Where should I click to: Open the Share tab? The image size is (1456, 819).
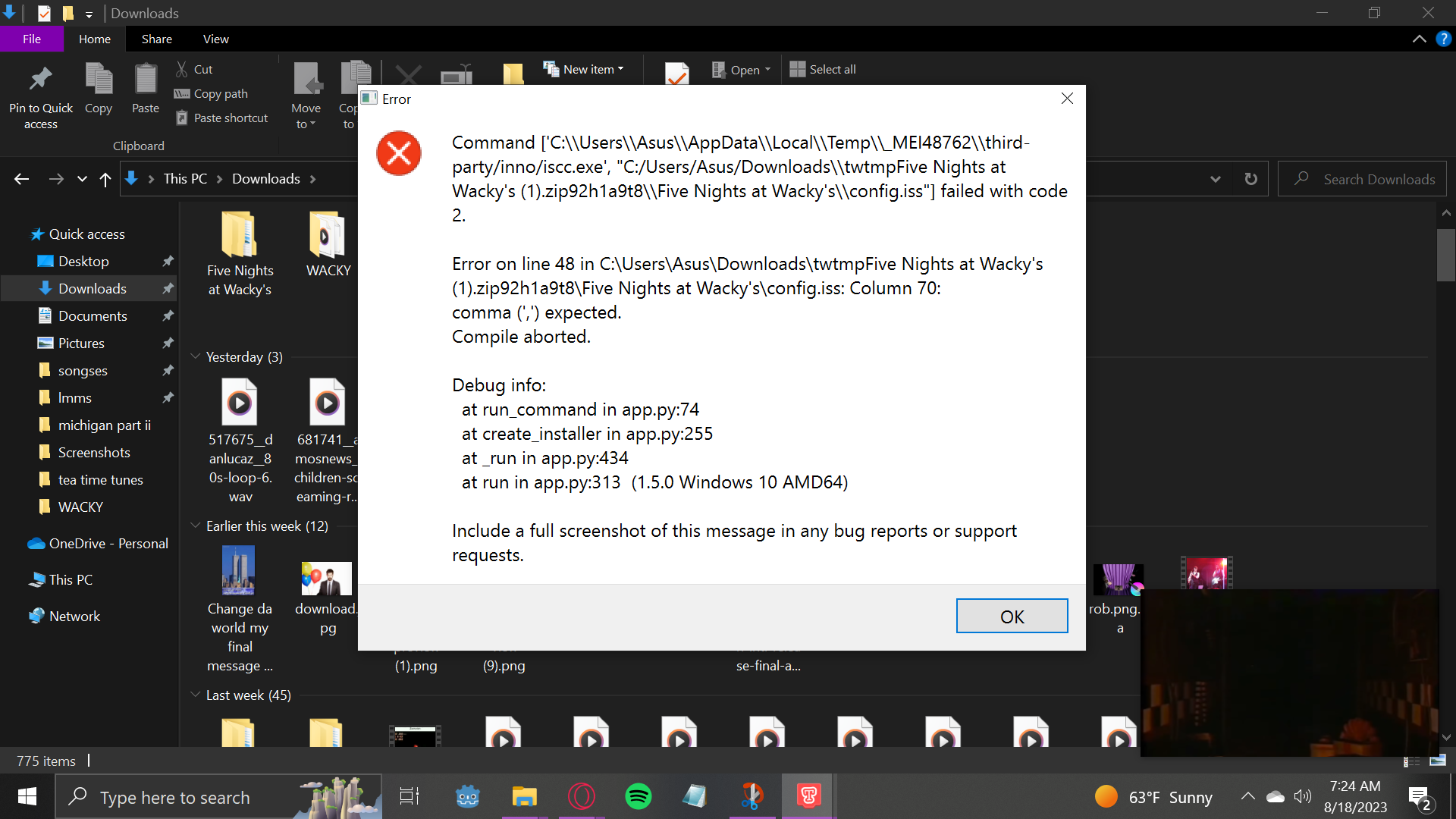click(156, 39)
